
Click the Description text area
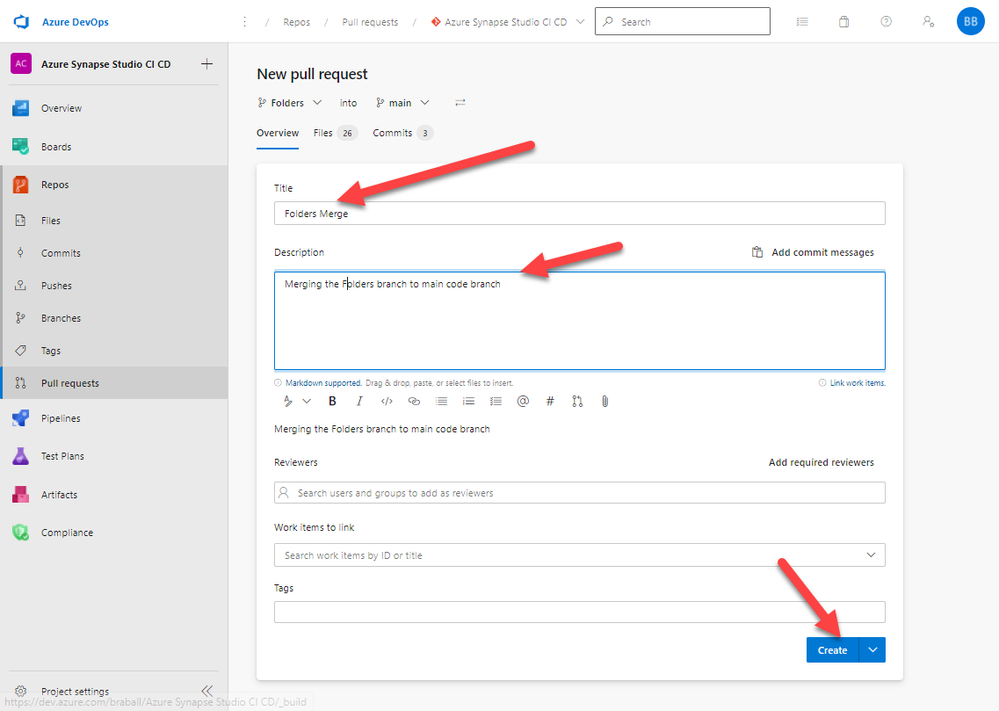(579, 320)
